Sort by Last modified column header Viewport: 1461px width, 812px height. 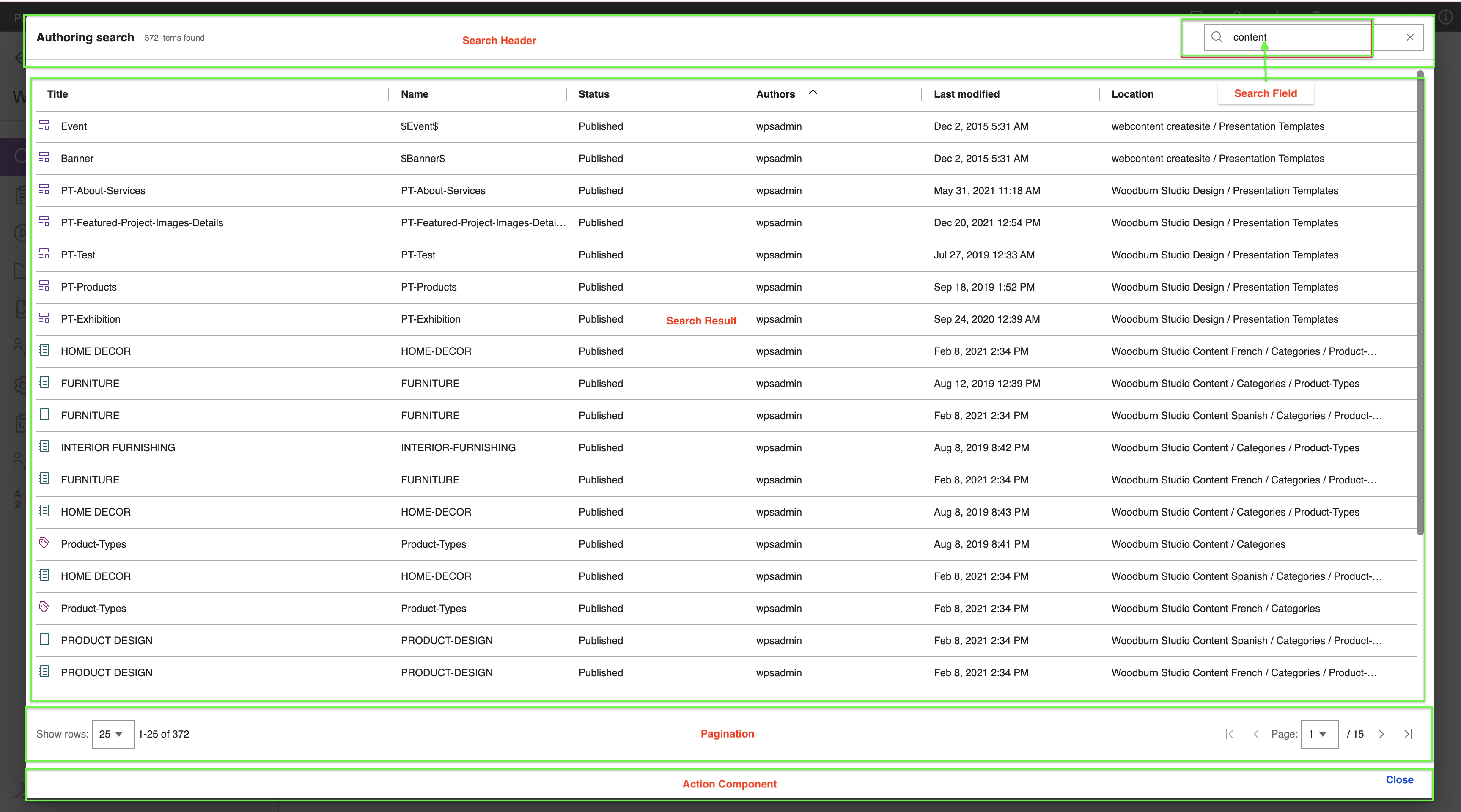point(967,94)
